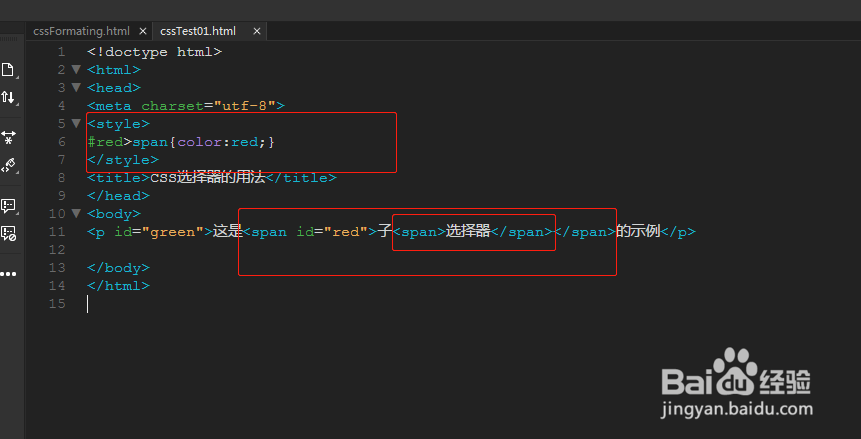The height and width of the screenshot is (439, 861).
Task: Click the 选择器 text inside inner span
Action: point(467,231)
